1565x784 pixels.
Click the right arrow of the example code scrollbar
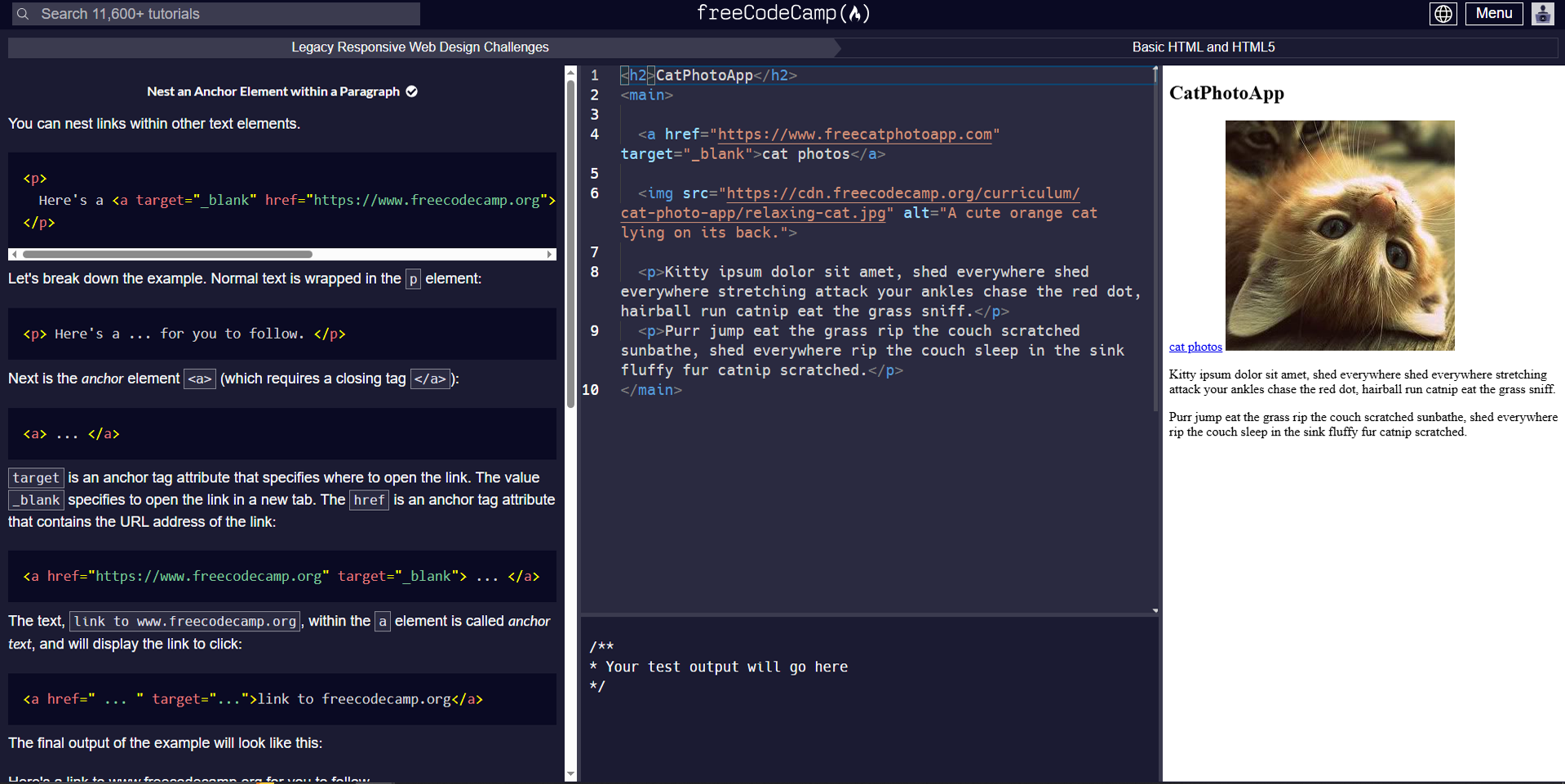(550, 255)
